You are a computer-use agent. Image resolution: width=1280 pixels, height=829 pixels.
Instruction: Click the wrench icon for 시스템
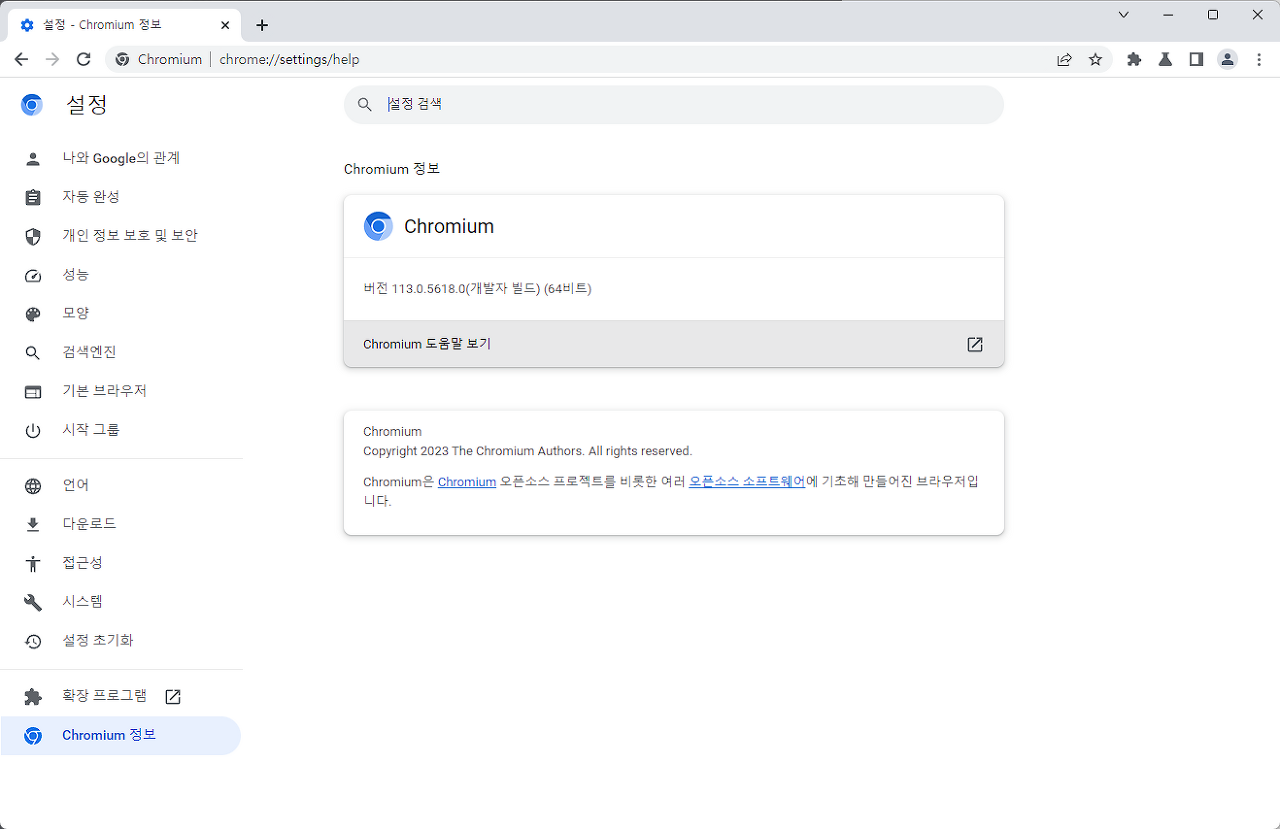click(x=33, y=602)
